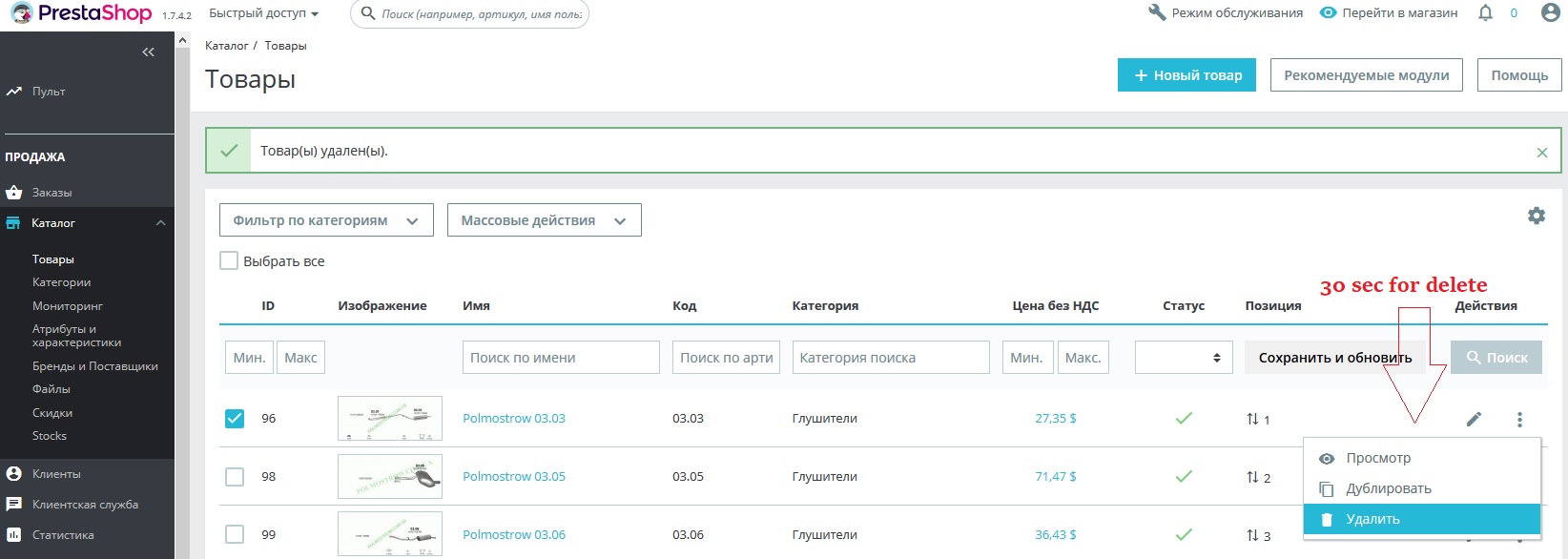1568x559 pixels.
Task: Expand the Массовые действия dropdown
Action: 544,220
